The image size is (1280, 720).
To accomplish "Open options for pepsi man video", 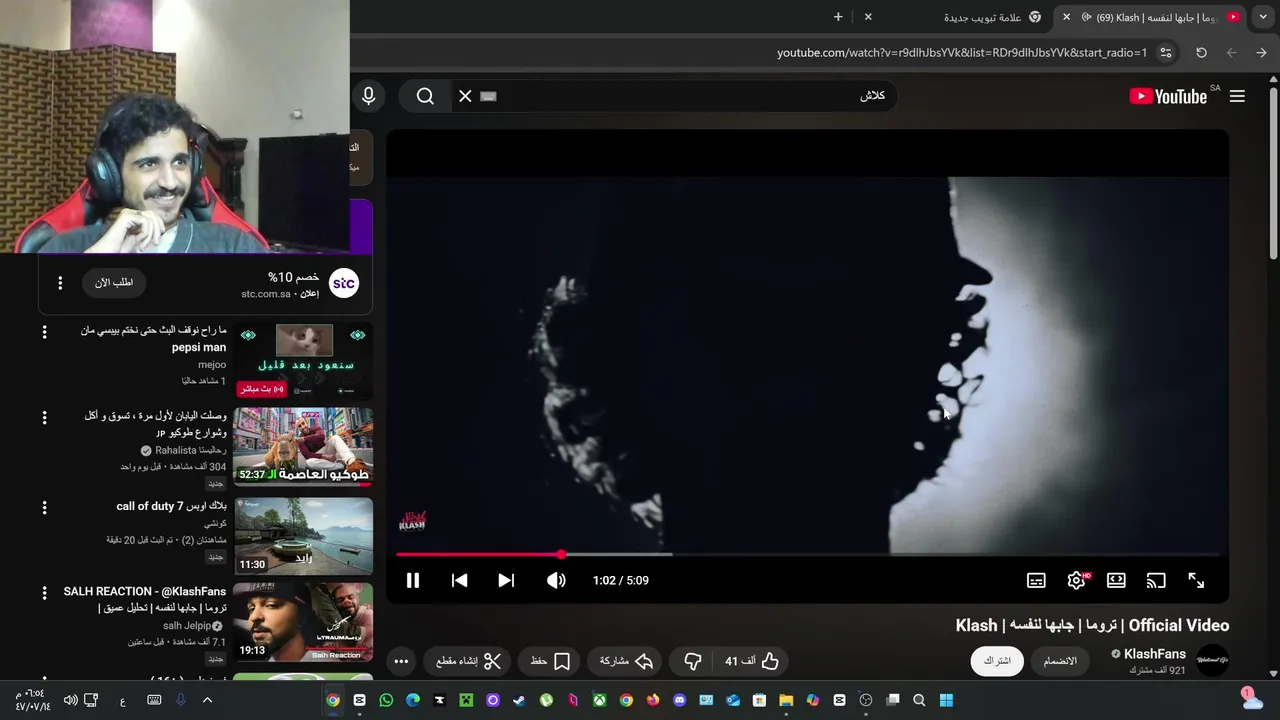I will tap(44, 332).
